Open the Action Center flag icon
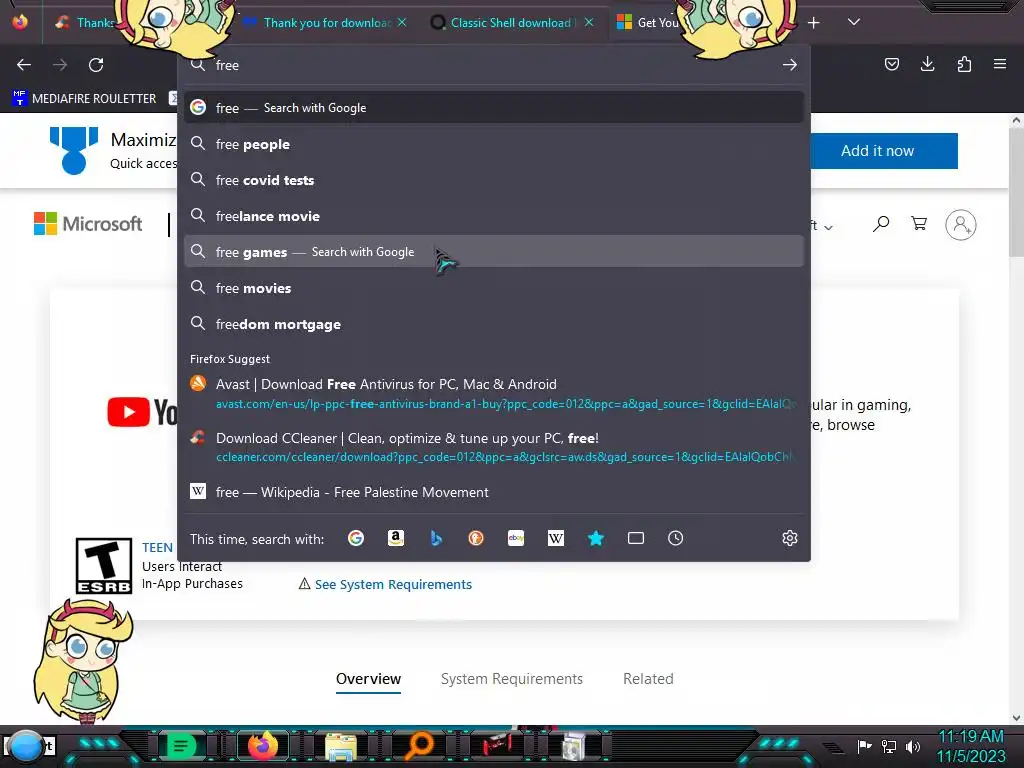Screen dimensions: 1024x768 pos(864,746)
